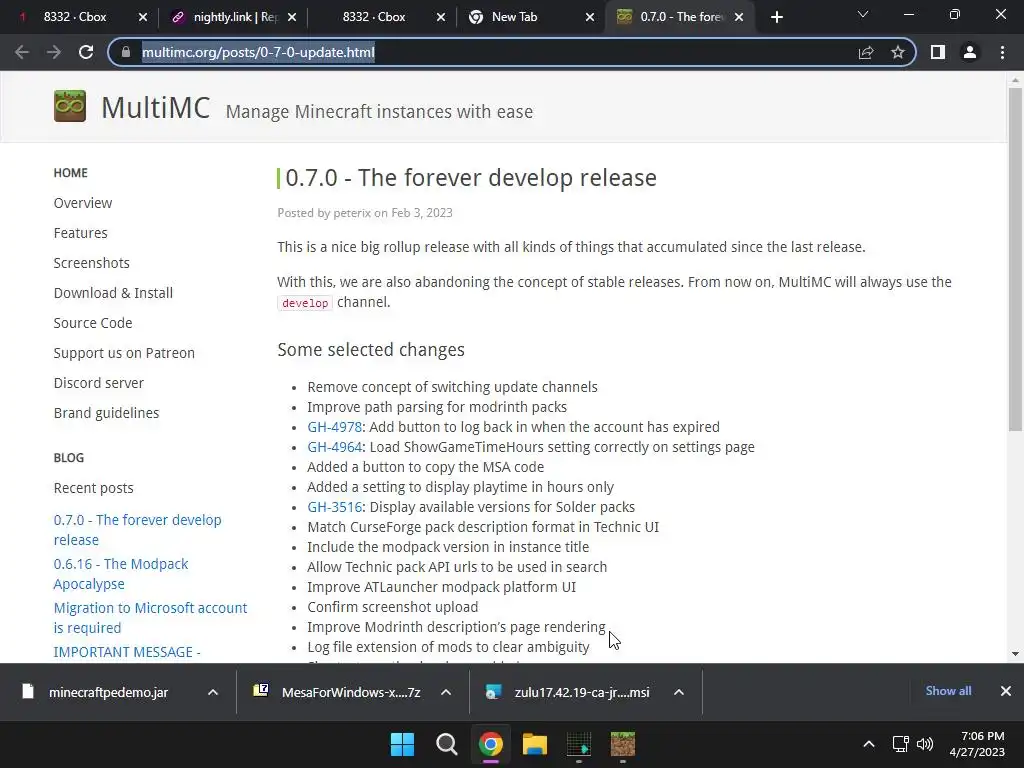Click the MultiMC logo icon
The width and height of the screenshot is (1024, 768).
click(70, 106)
